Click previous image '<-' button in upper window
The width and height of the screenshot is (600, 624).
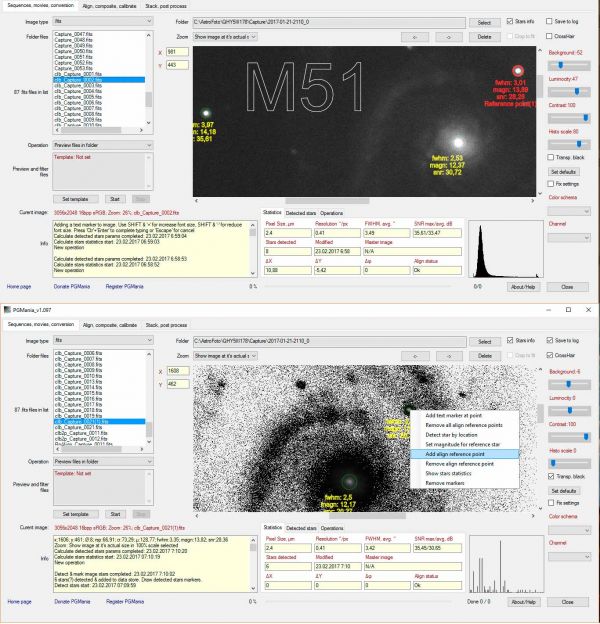point(415,37)
